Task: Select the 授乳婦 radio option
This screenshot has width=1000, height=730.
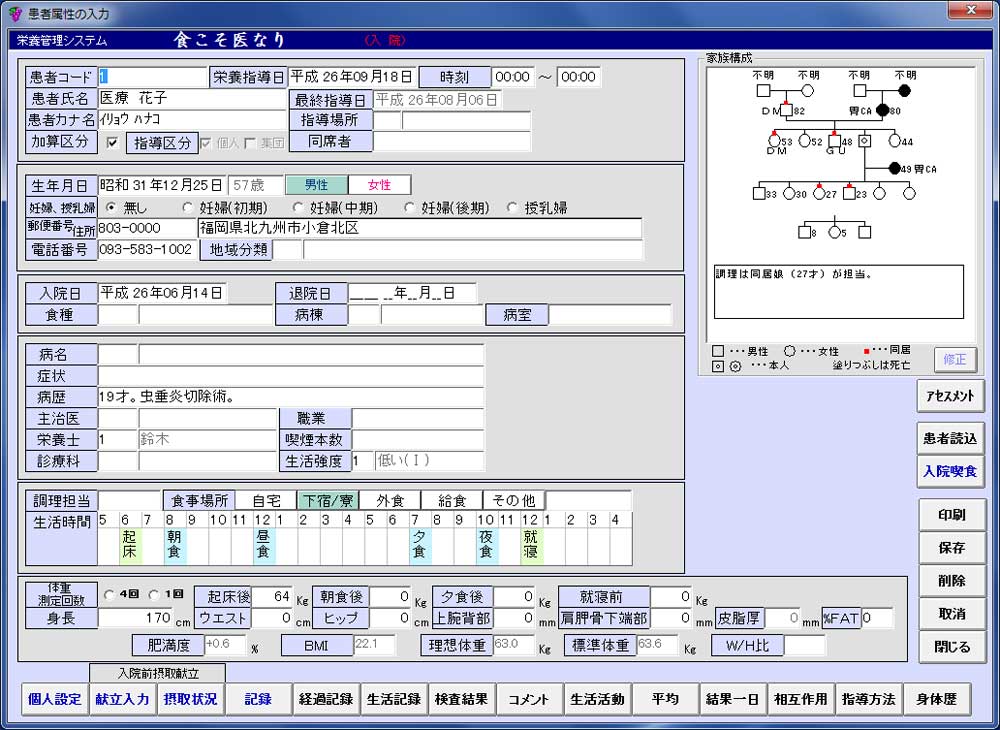Action: (511, 208)
